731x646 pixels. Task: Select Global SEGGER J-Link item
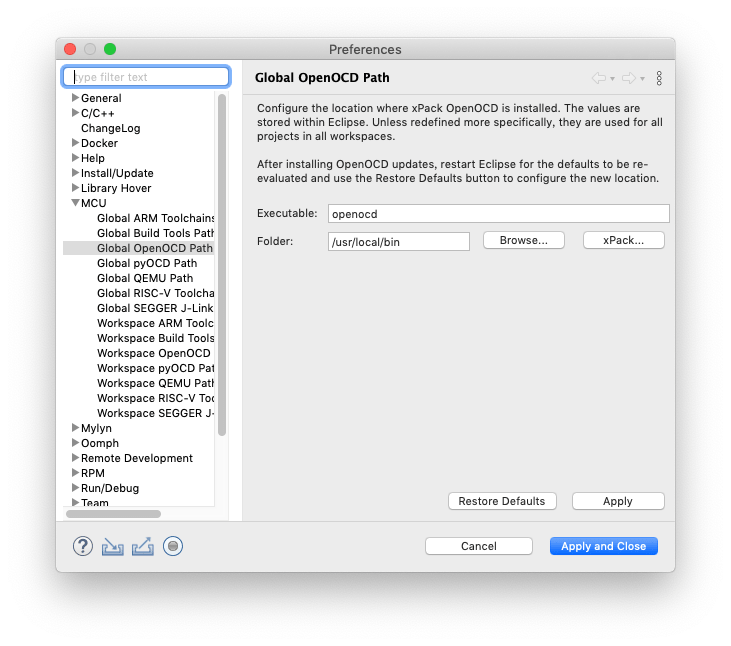click(155, 308)
